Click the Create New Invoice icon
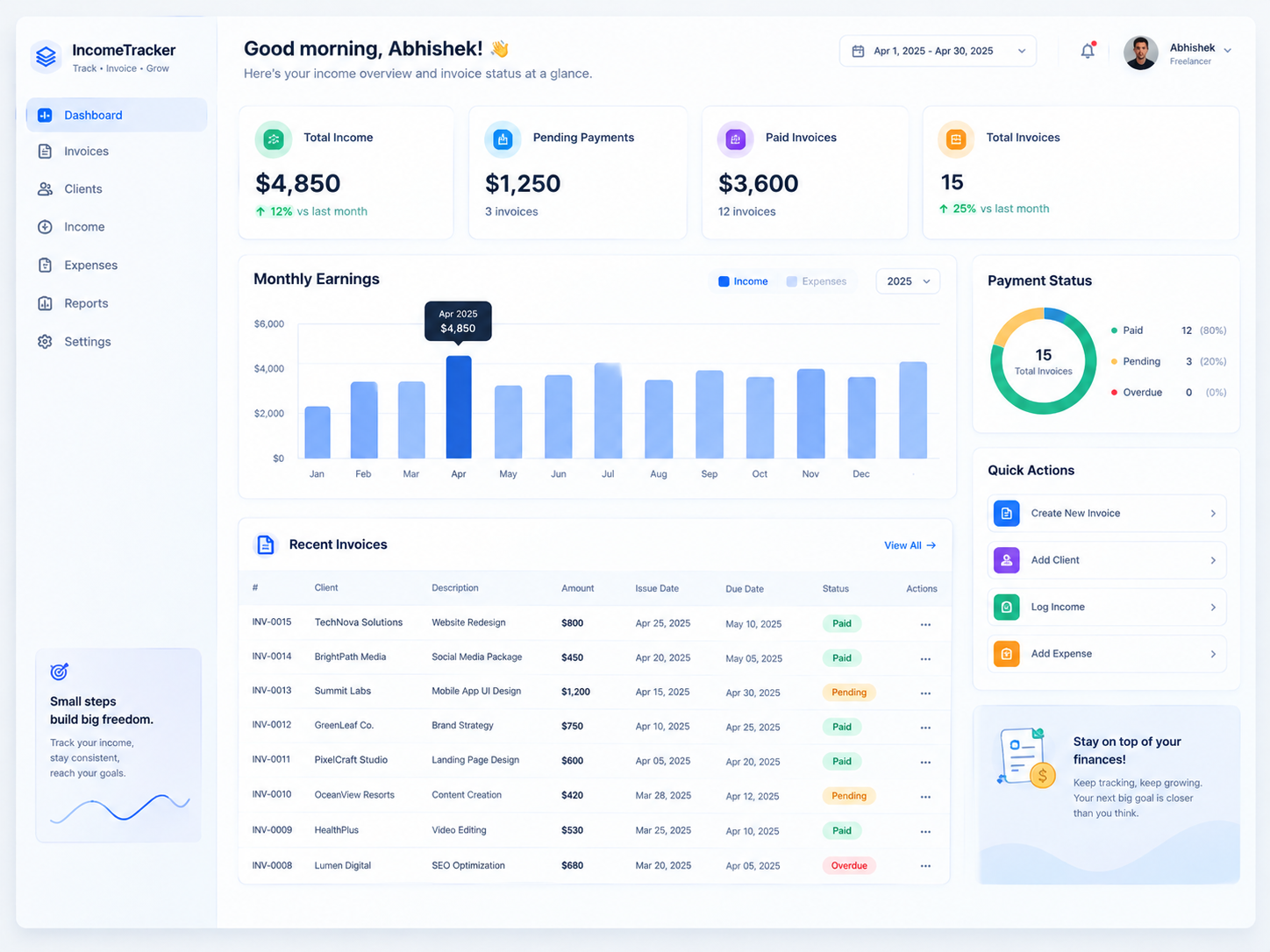Image resolution: width=1270 pixels, height=952 pixels. pyautogui.click(x=1006, y=514)
